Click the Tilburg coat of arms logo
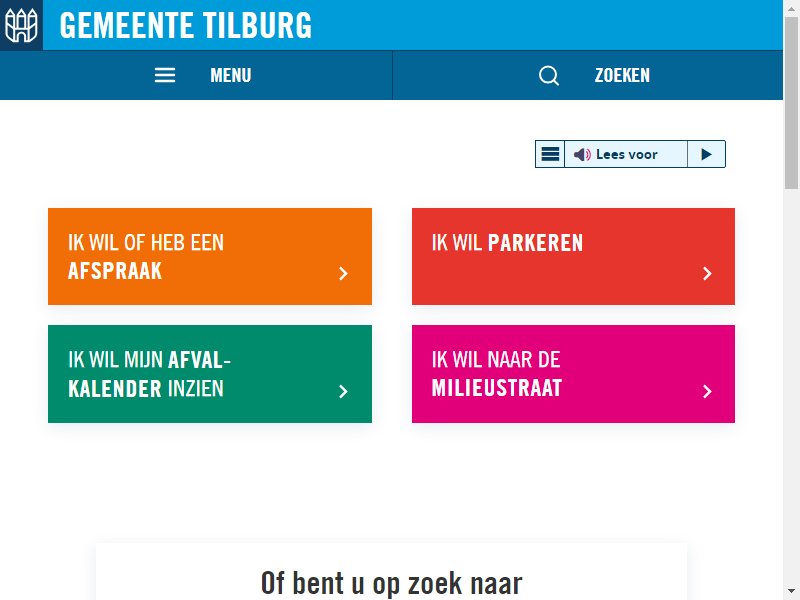 [21, 25]
